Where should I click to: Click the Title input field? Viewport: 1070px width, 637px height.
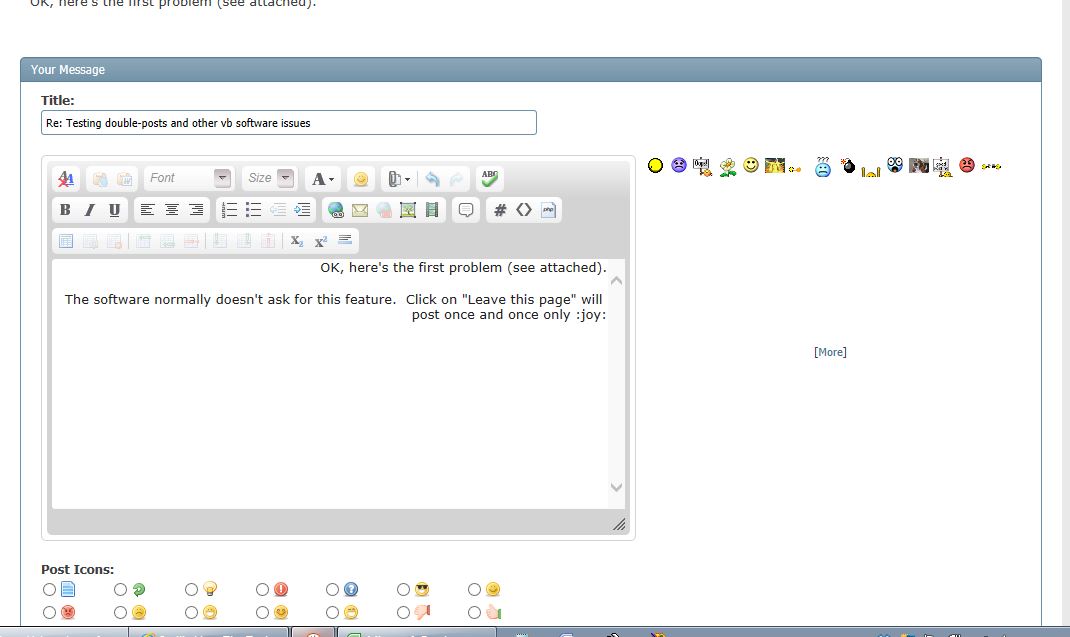pos(289,123)
